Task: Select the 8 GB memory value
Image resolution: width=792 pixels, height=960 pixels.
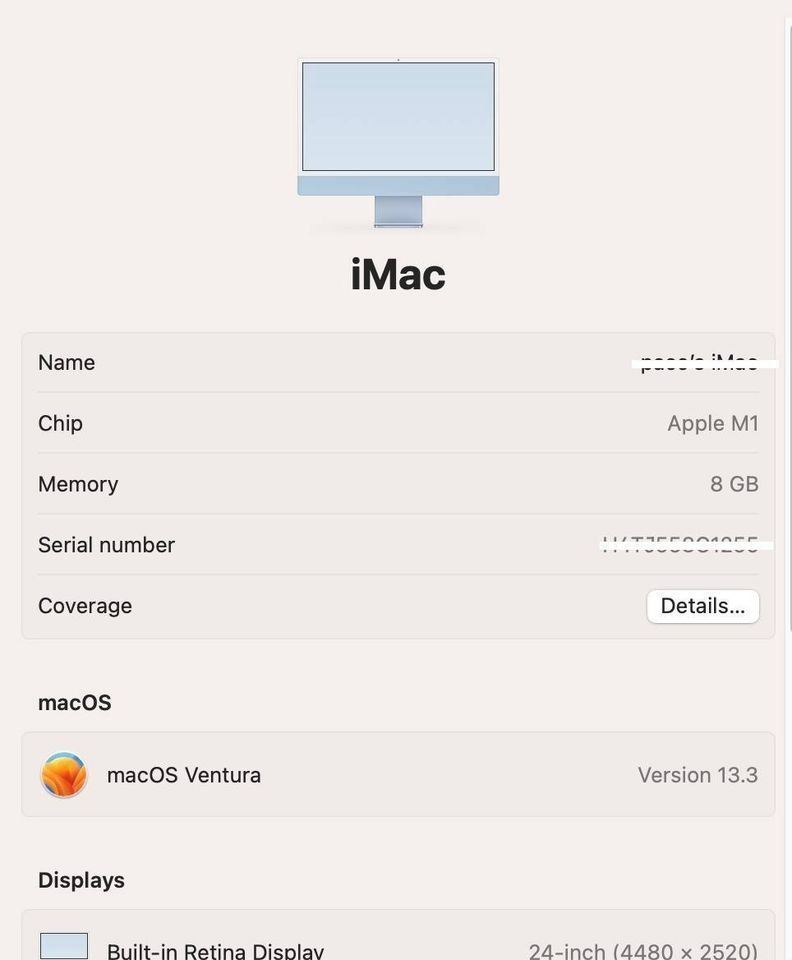Action: [x=734, y=484]
